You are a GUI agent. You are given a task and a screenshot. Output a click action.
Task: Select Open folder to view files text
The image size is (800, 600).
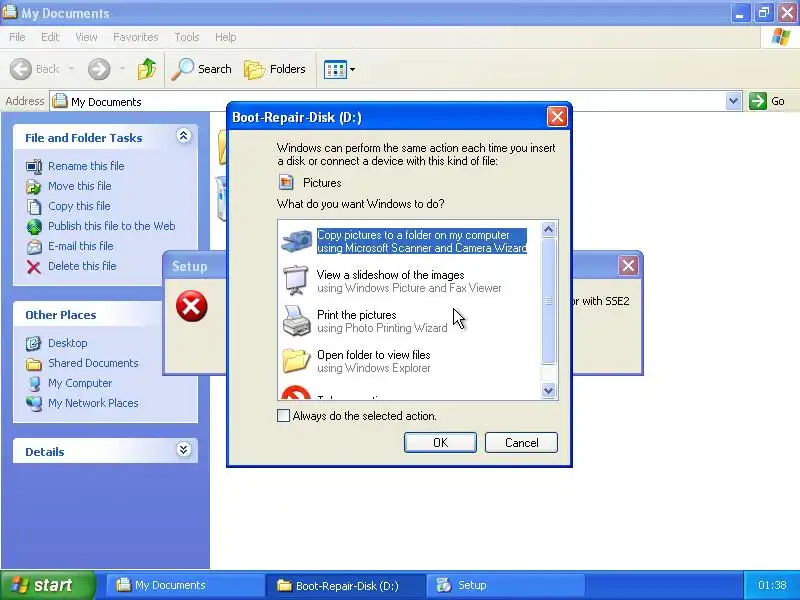pyautogui.click(x=374, y=355)
